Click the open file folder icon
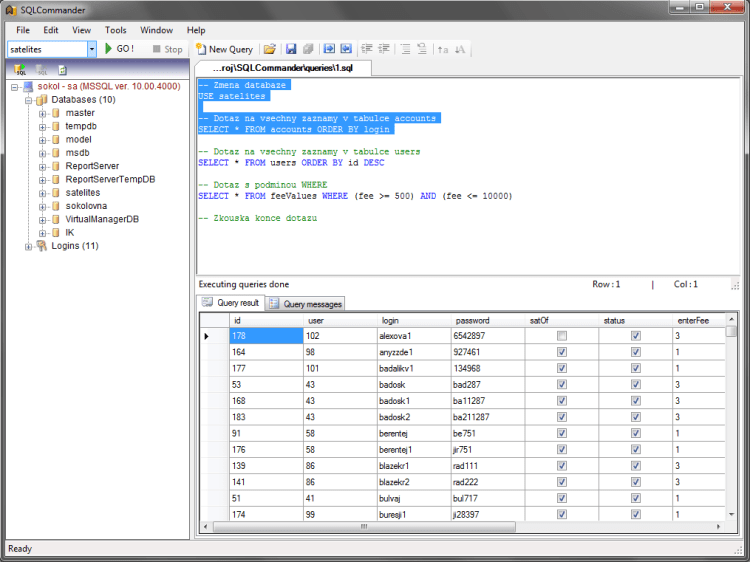This screenshot has height=562, width=750. 270,49
